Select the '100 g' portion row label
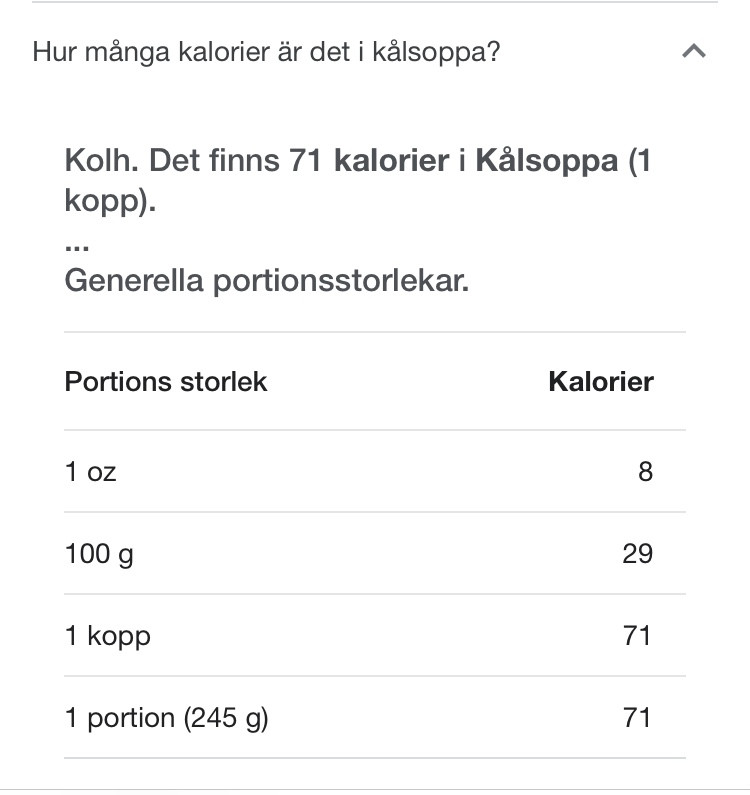Viewport: 750px width, 795px height. [99, 554]
